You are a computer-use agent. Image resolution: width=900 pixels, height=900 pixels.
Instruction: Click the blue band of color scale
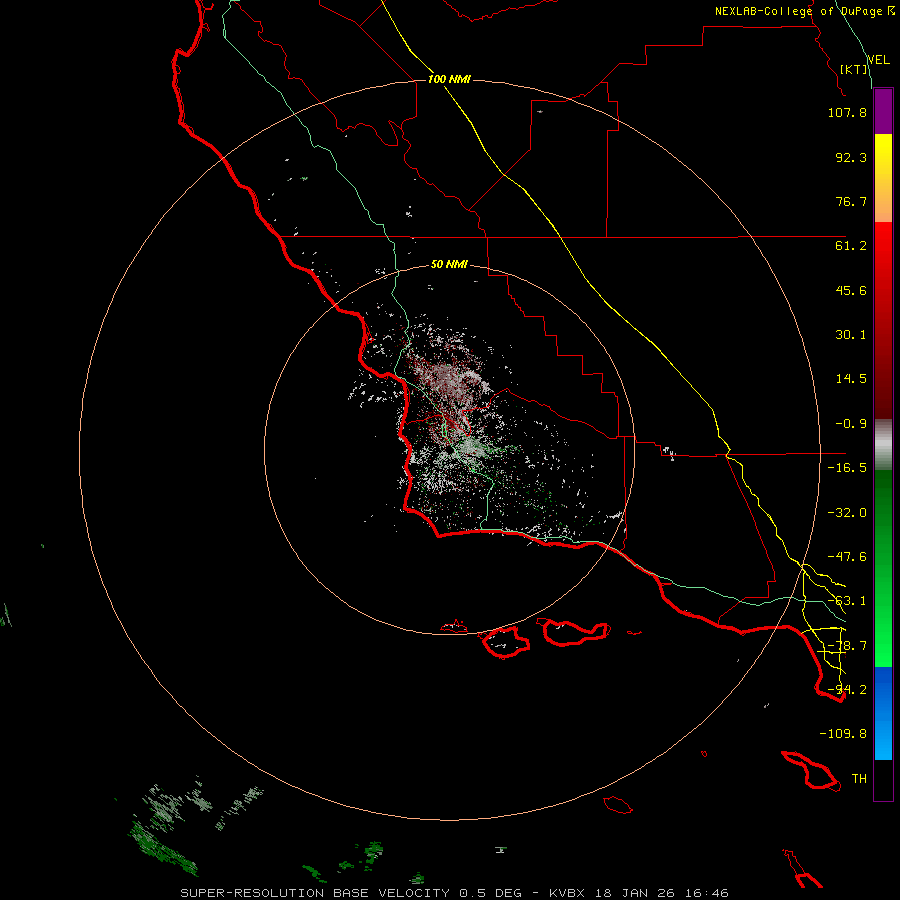point(883,713)
